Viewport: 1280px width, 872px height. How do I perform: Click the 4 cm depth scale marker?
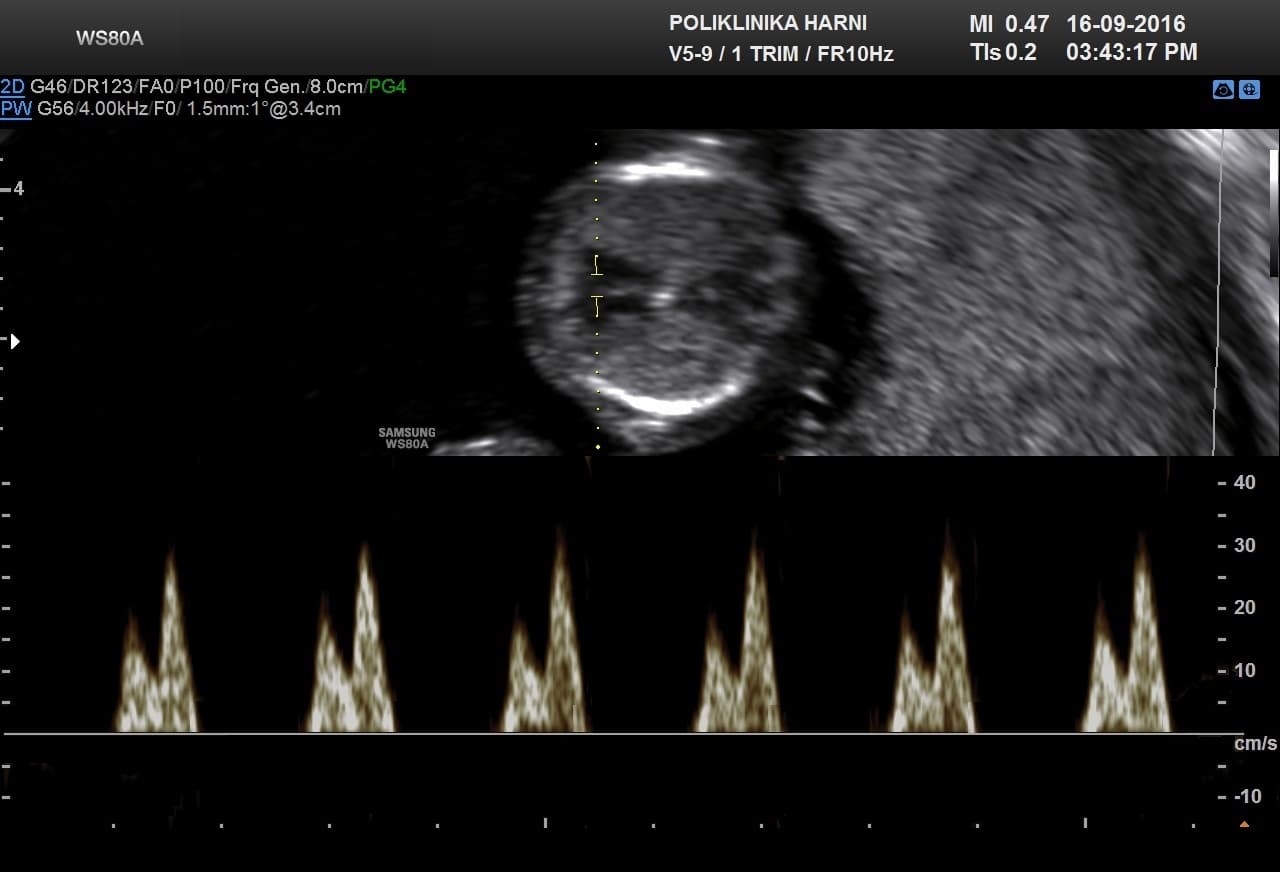18,188
